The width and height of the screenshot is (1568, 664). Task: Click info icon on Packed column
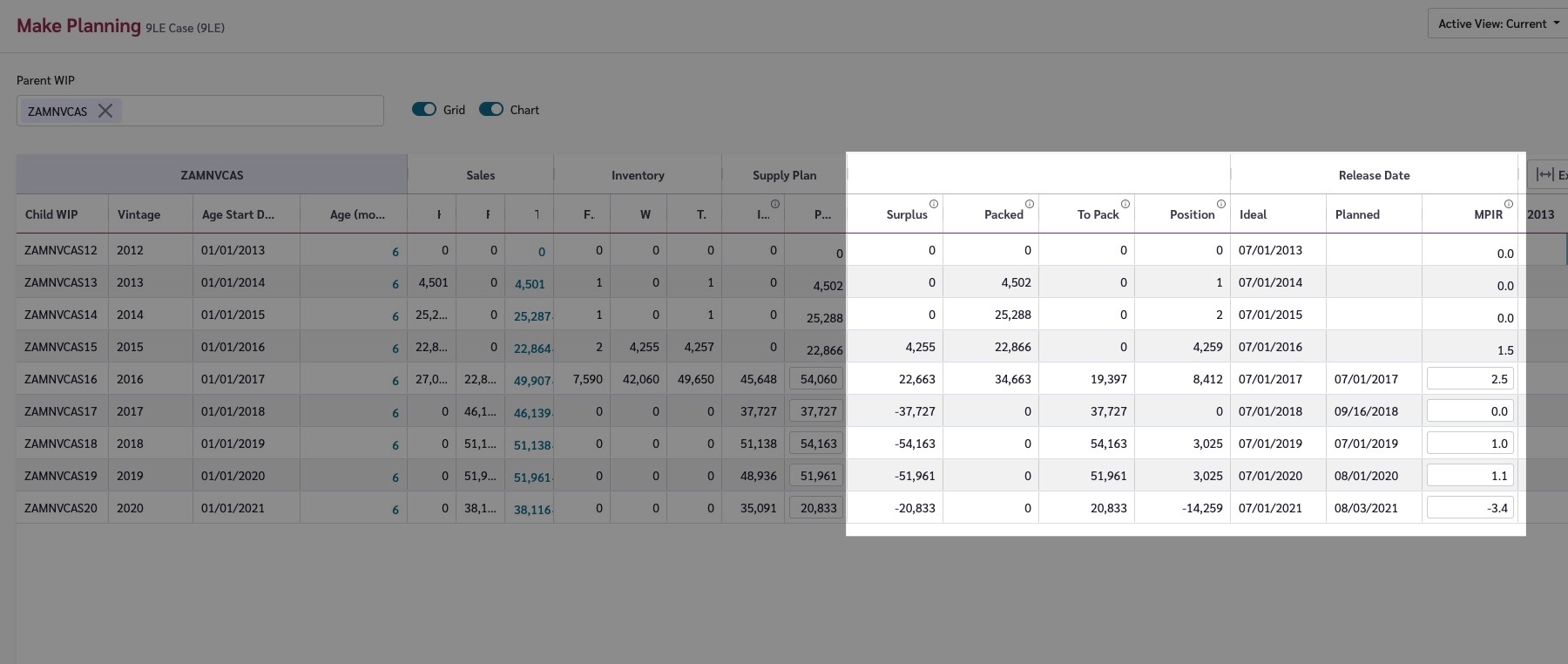click(1029, 204)
